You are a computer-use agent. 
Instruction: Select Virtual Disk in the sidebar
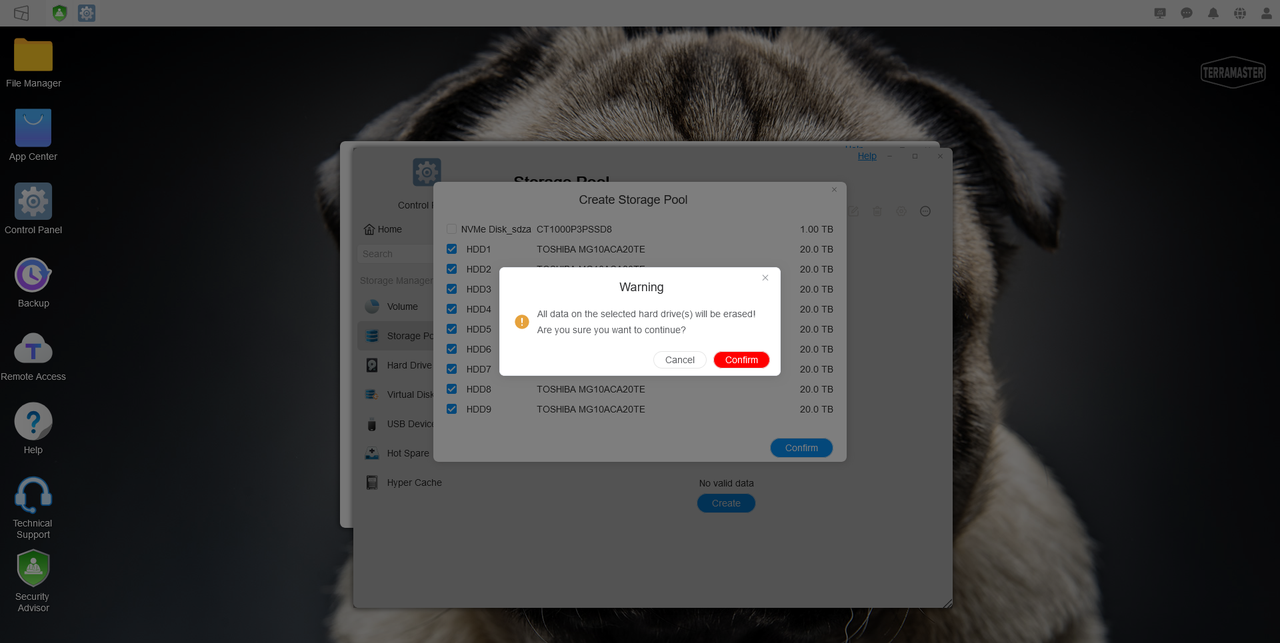coord(395,395)
